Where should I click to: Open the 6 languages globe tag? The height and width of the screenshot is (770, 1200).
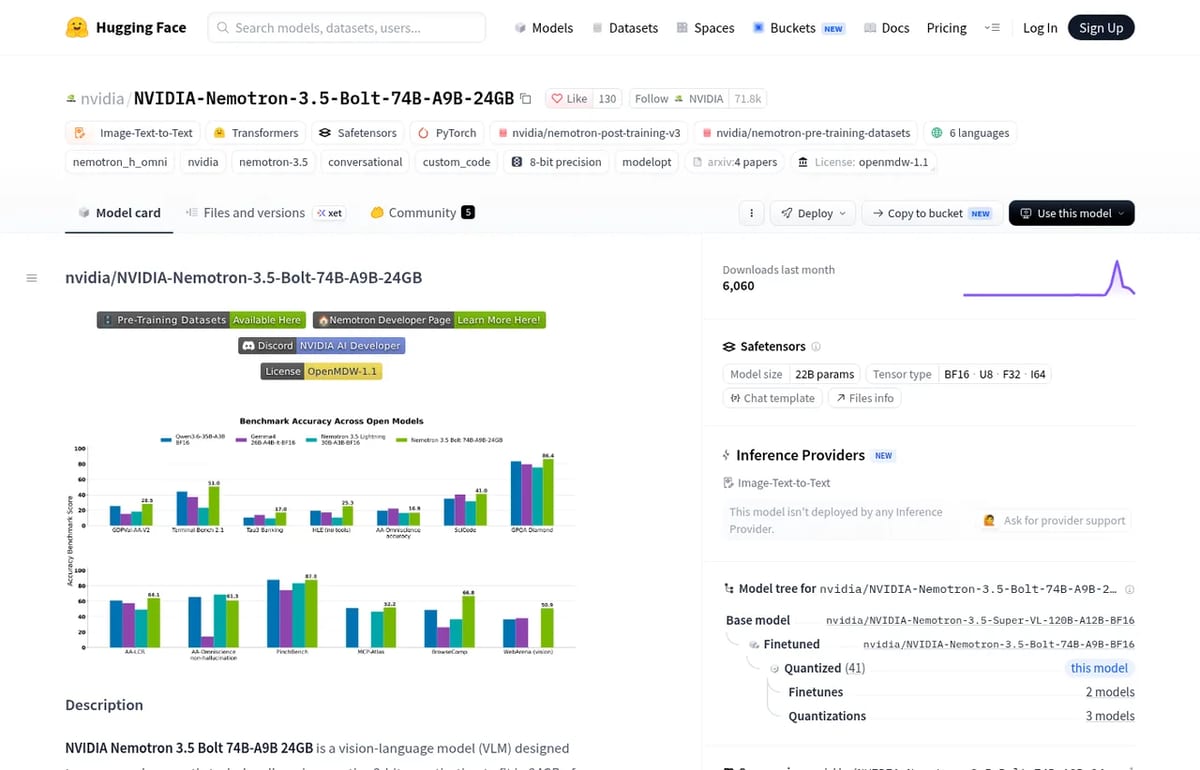pyautogui.click(x=970, y=133)
